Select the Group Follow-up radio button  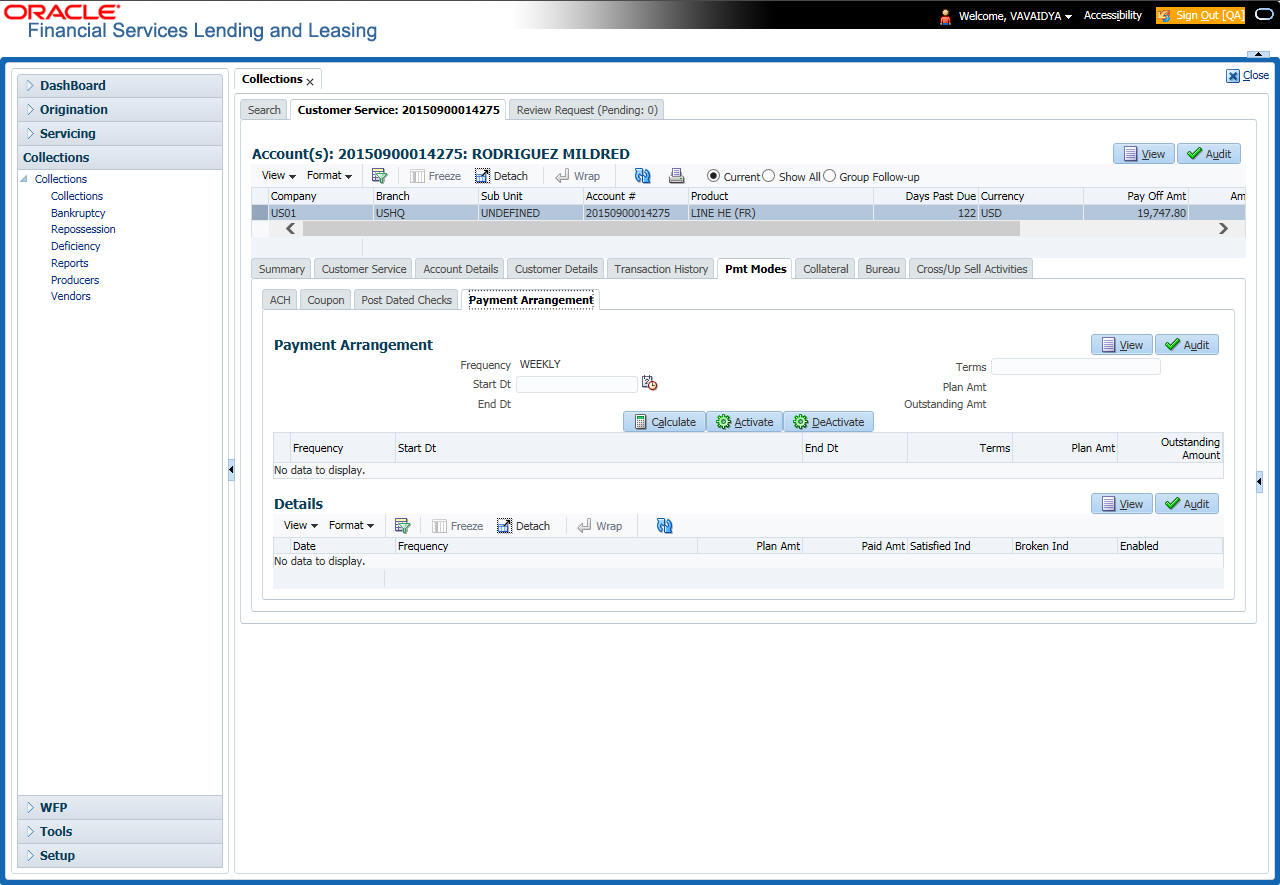point(829,176)
